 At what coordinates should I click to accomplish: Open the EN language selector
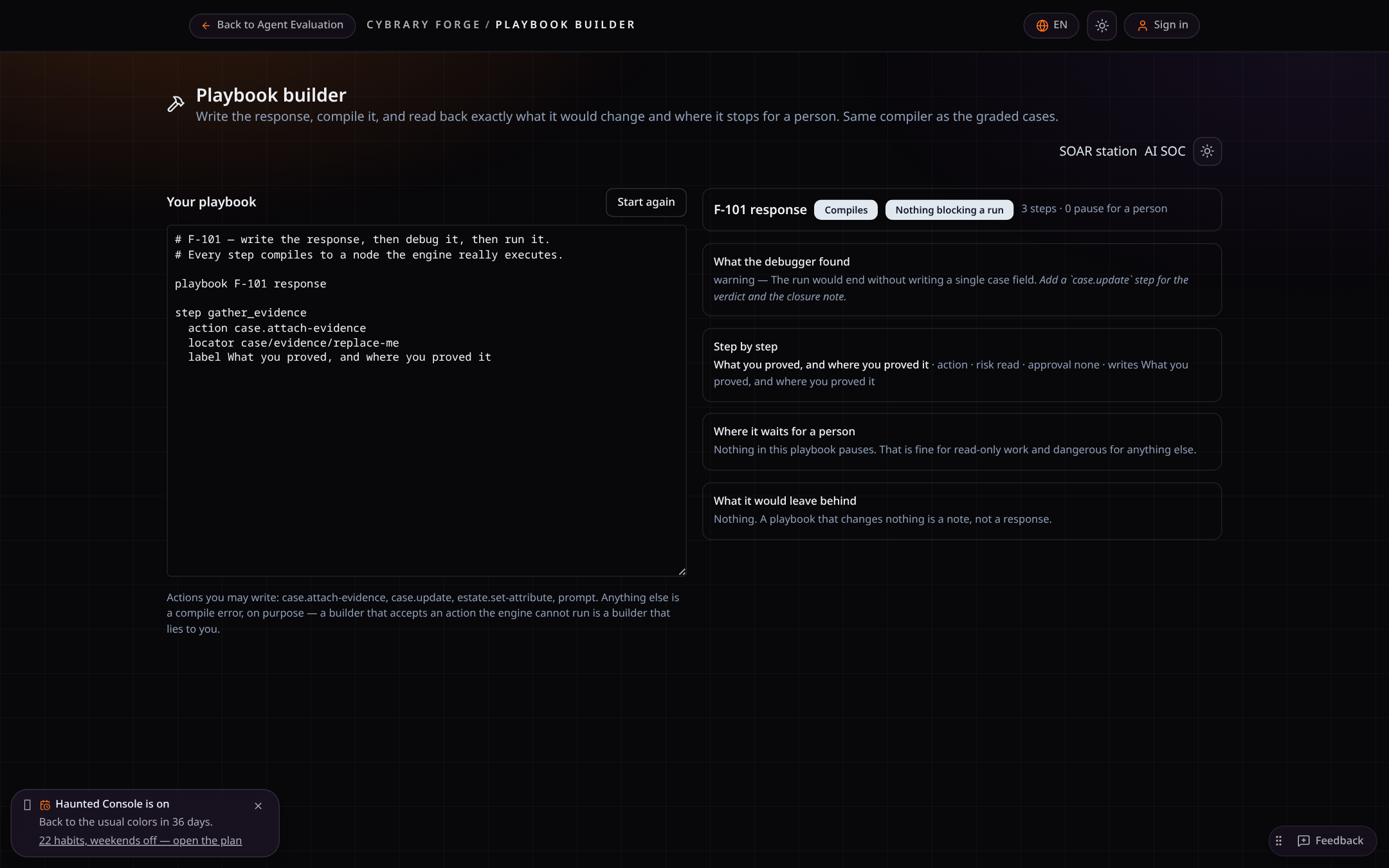pos(1051,25)
